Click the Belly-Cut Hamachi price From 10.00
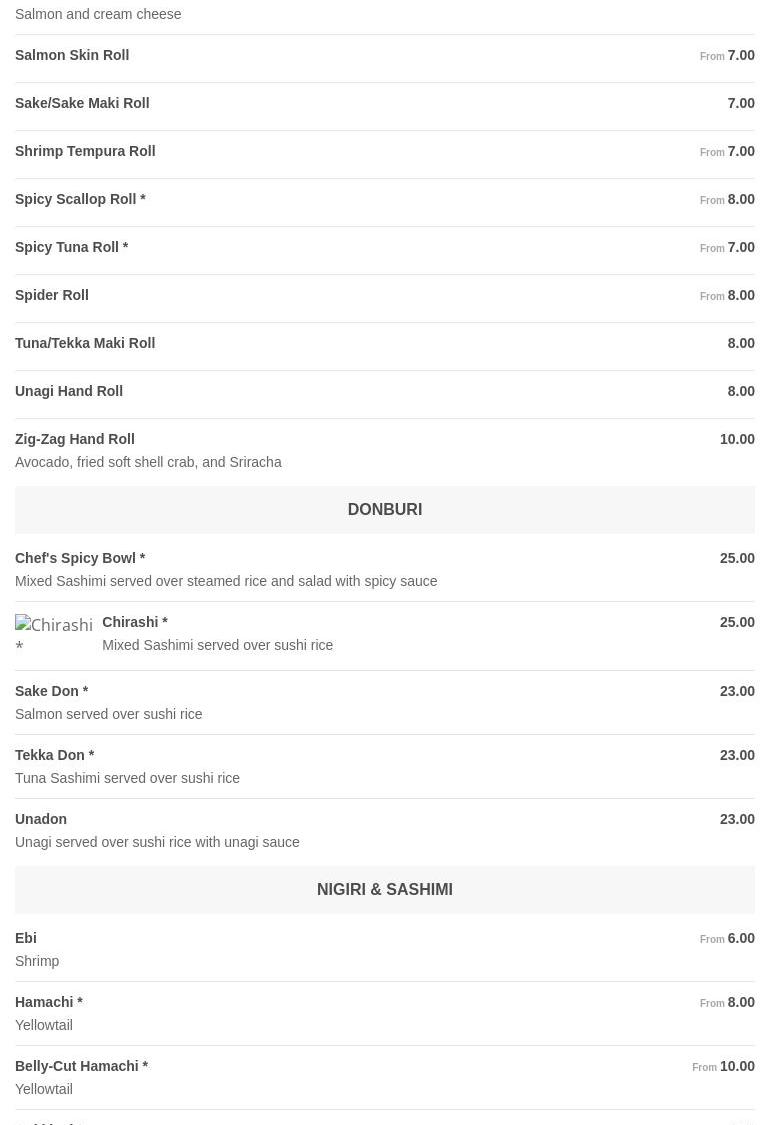 (723, 1067)
